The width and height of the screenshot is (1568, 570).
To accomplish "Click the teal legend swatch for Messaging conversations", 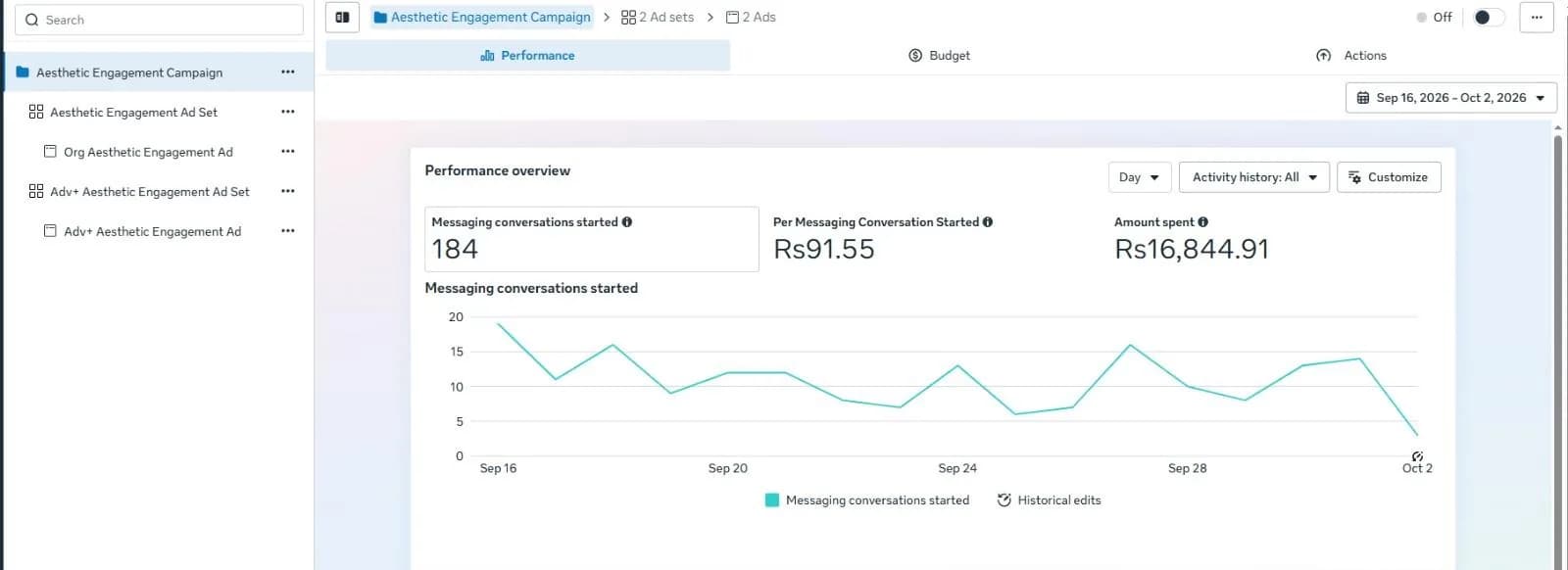I will click(x=772, y=500).
